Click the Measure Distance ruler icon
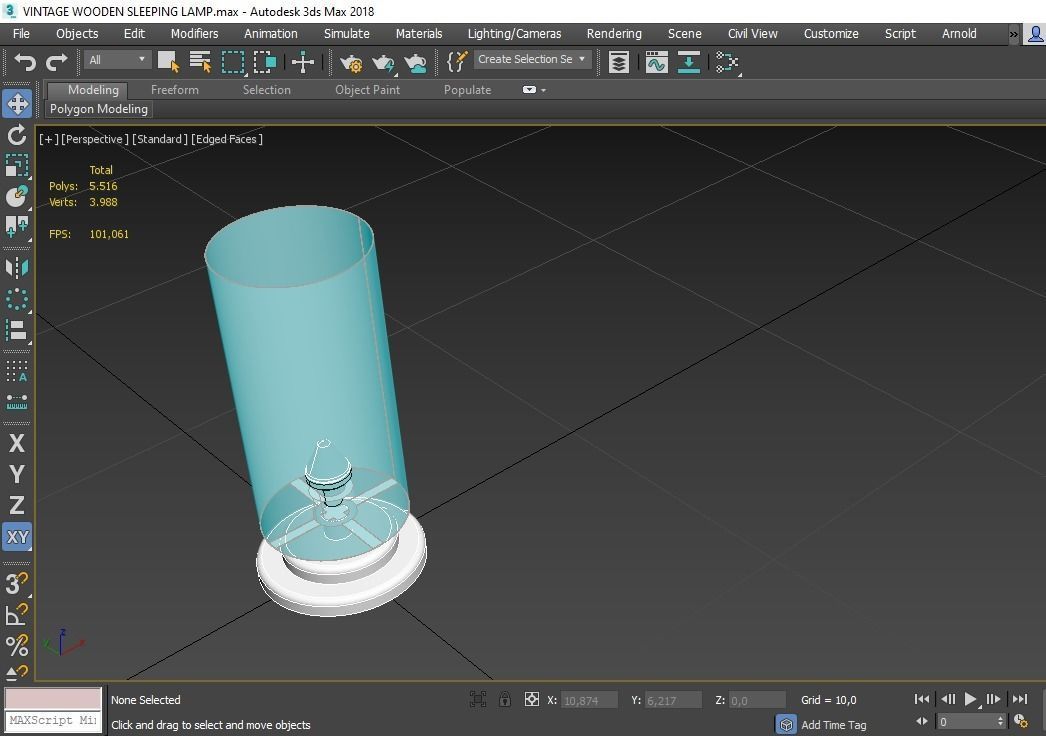 tap(17, 402)
